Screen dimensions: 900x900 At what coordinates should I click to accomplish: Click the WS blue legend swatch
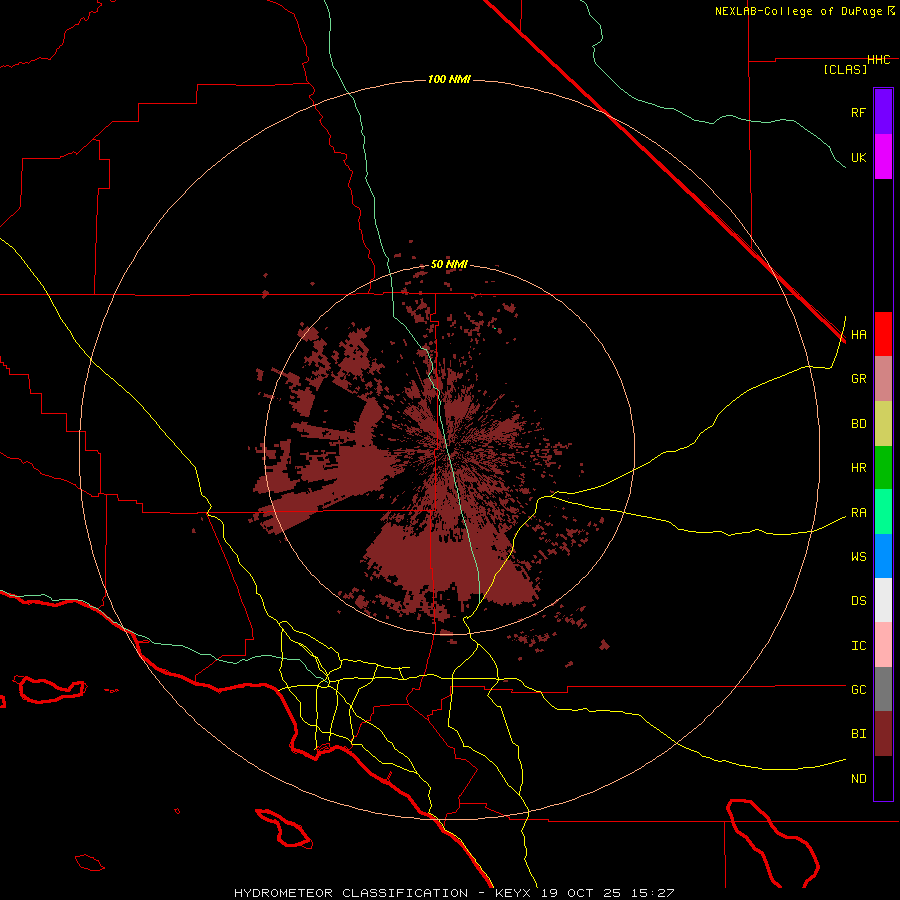point(883,556)
